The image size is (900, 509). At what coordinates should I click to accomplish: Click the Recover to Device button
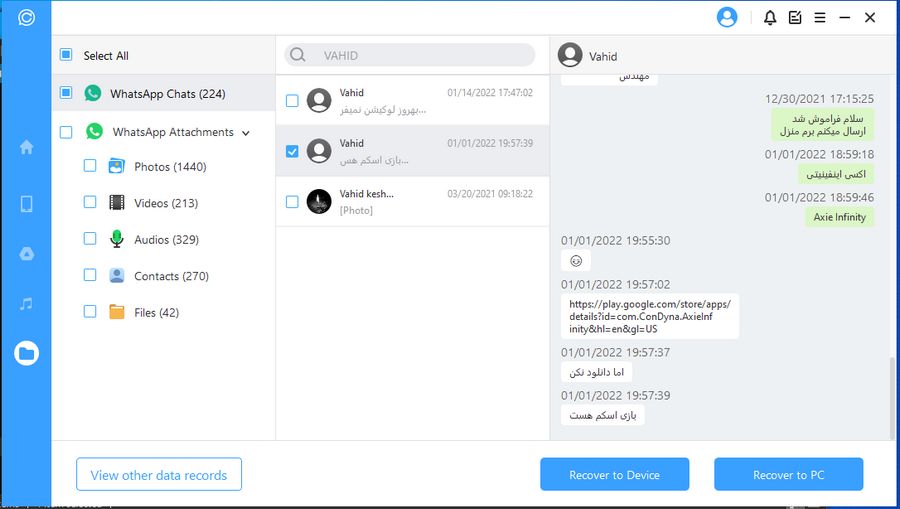coord(614,475)
